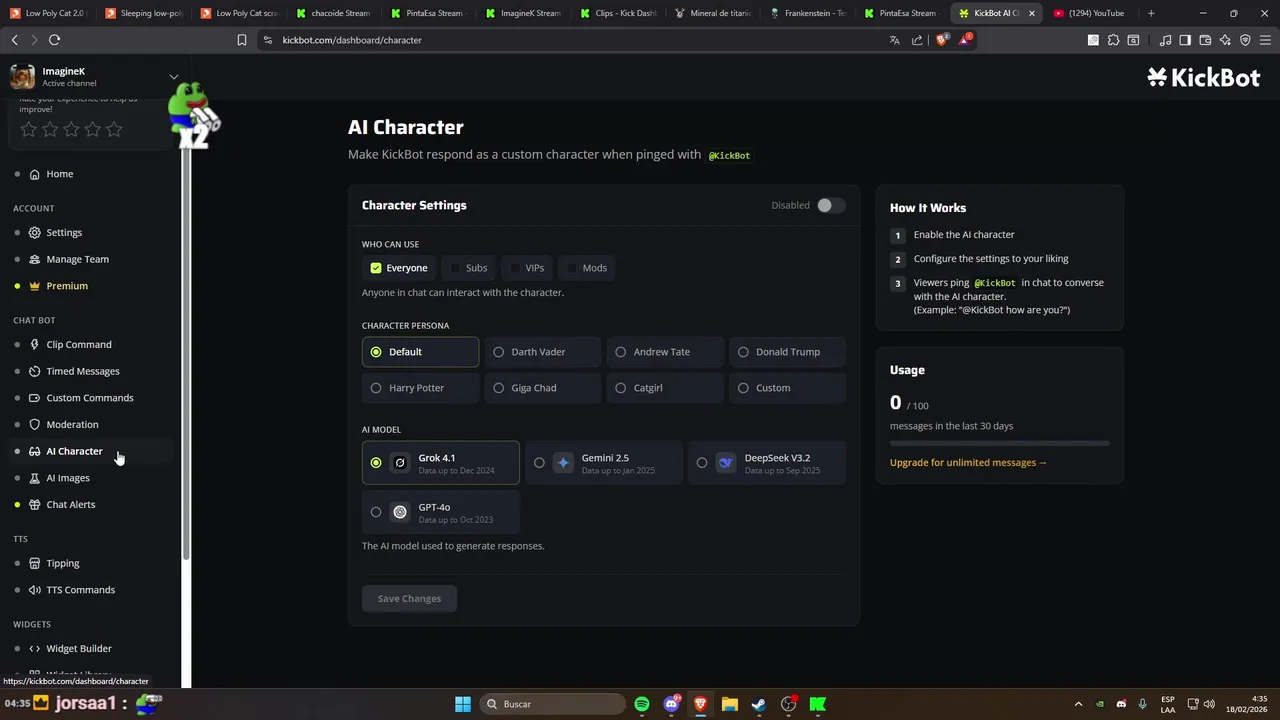Open the Brave VPN shield icon

pyautogui.click(x=1245, y=40)
